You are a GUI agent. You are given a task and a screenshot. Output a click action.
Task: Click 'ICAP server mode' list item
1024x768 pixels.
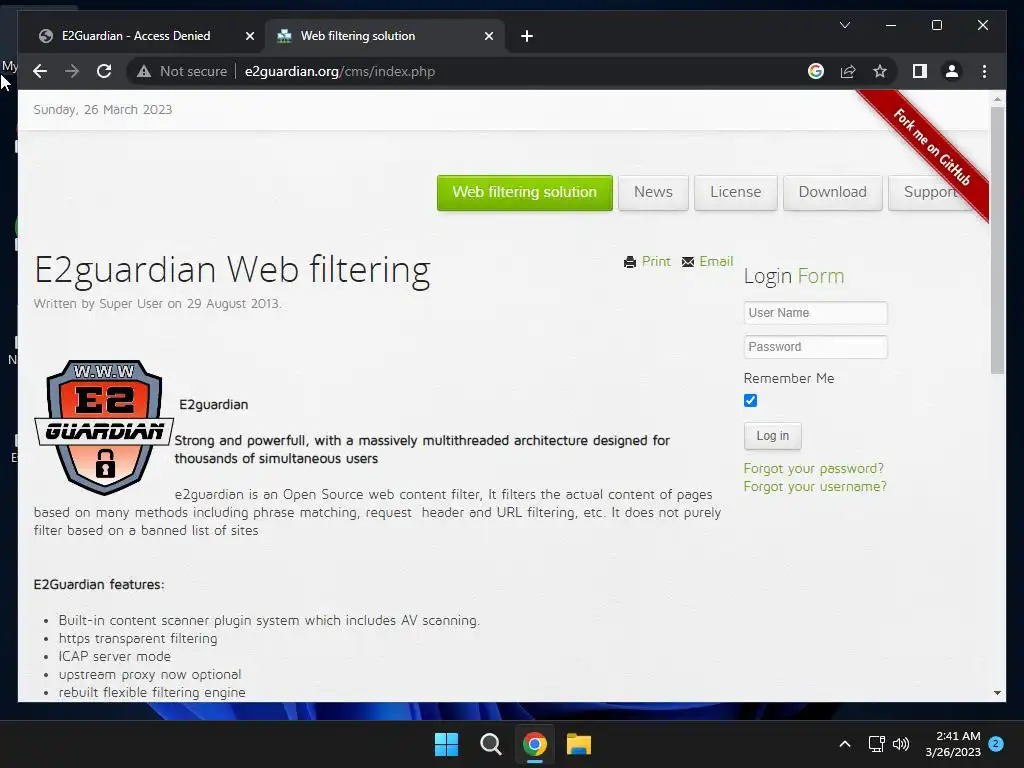[114, 656]
